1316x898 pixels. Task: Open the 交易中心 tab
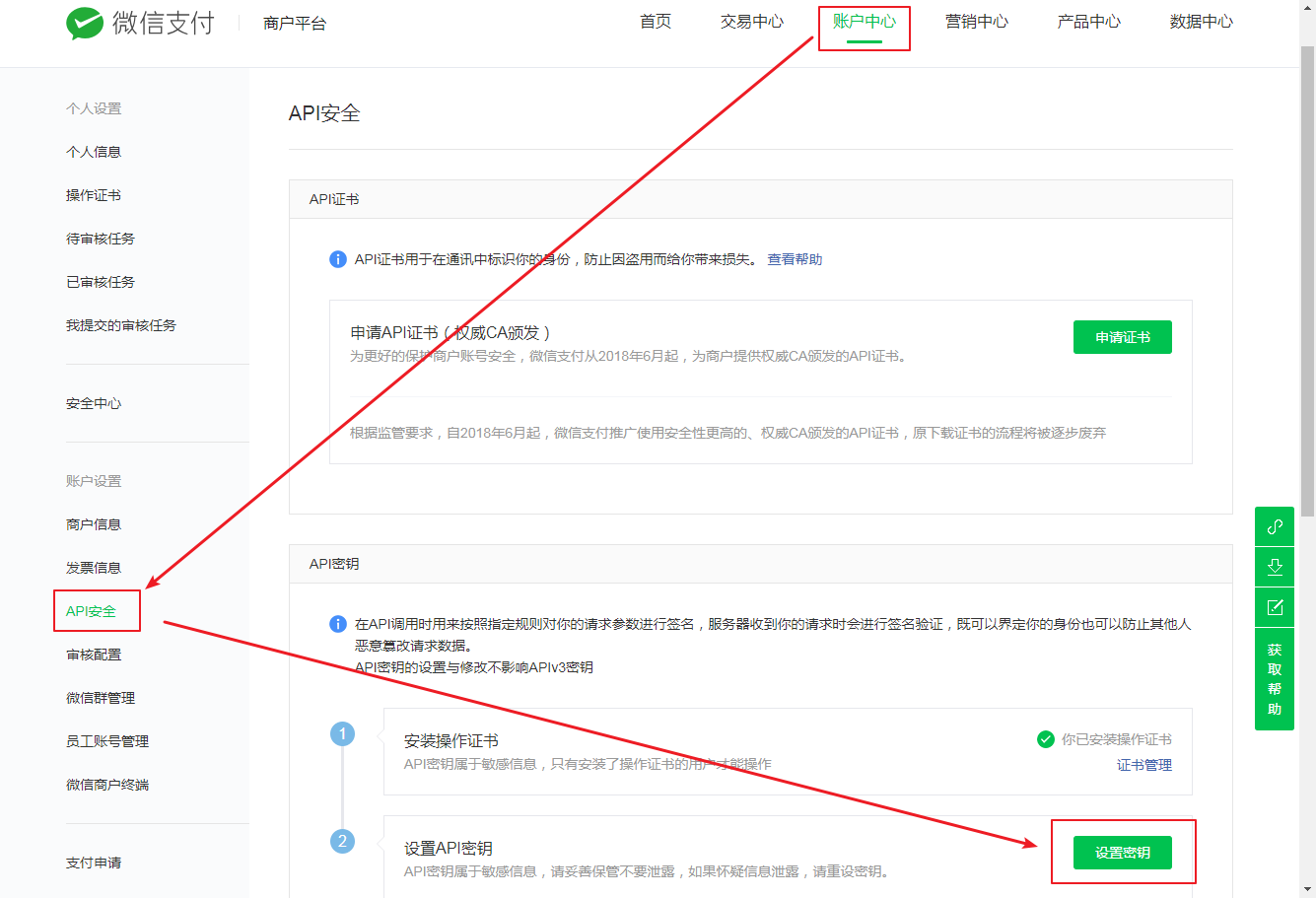[x=752, y=22]
